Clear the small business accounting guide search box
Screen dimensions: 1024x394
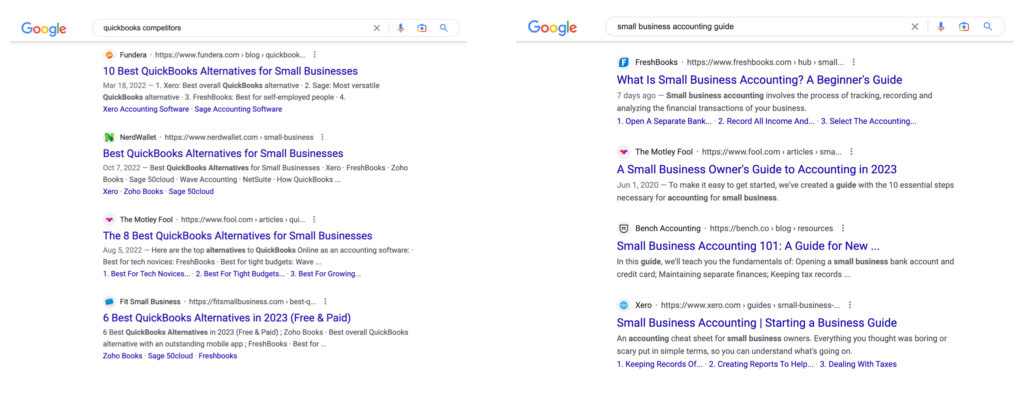(x=915, y=27)
